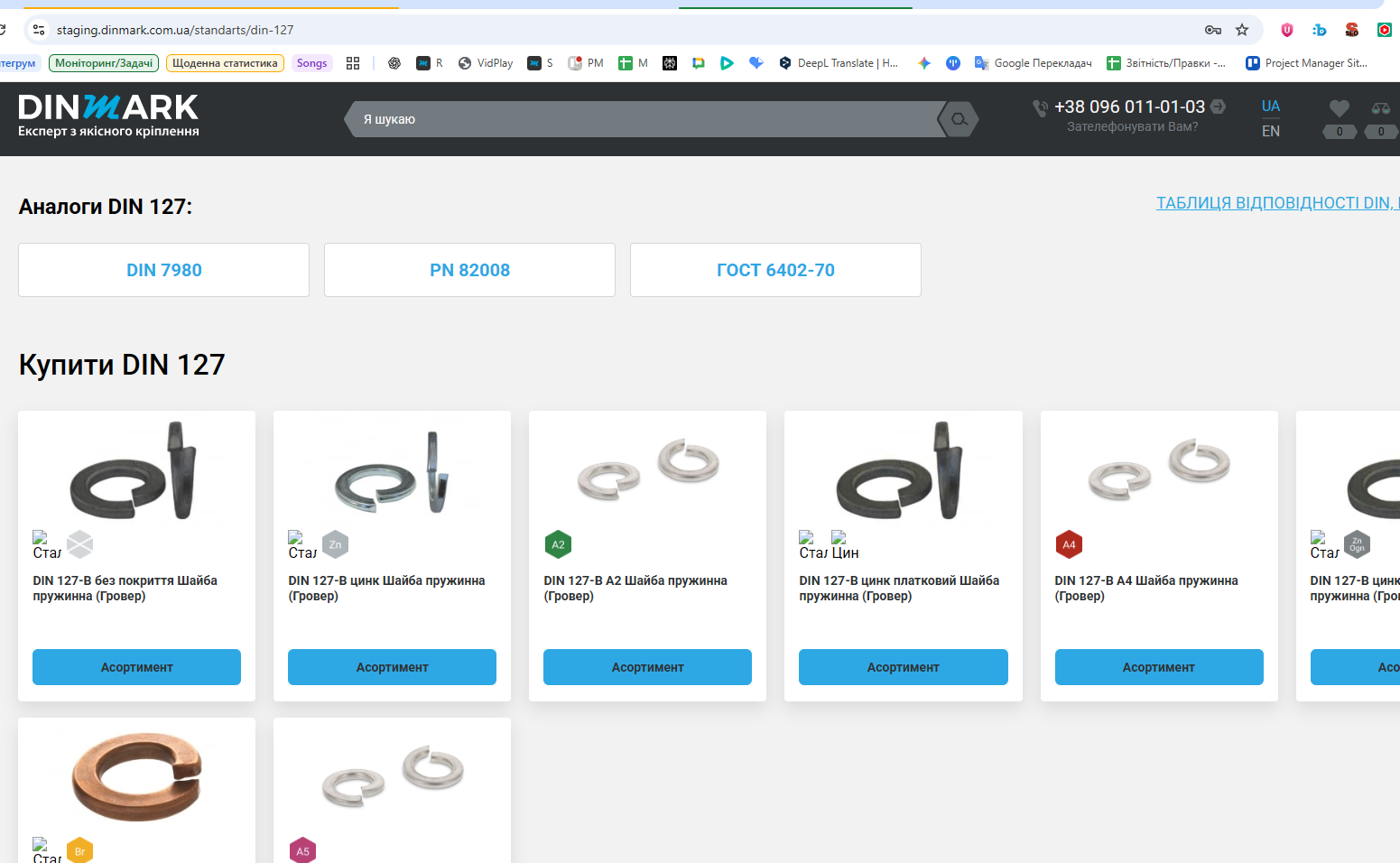Open the wishlist heart icon
Screen dimensions: 1400x863
tap(1340, 108)
